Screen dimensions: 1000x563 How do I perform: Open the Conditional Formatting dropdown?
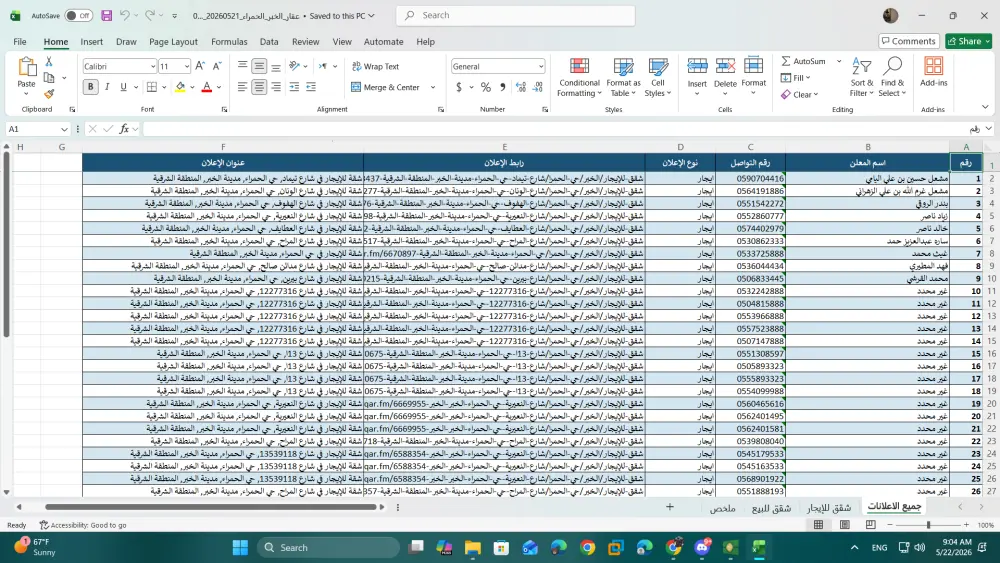(x=578, y=78)
